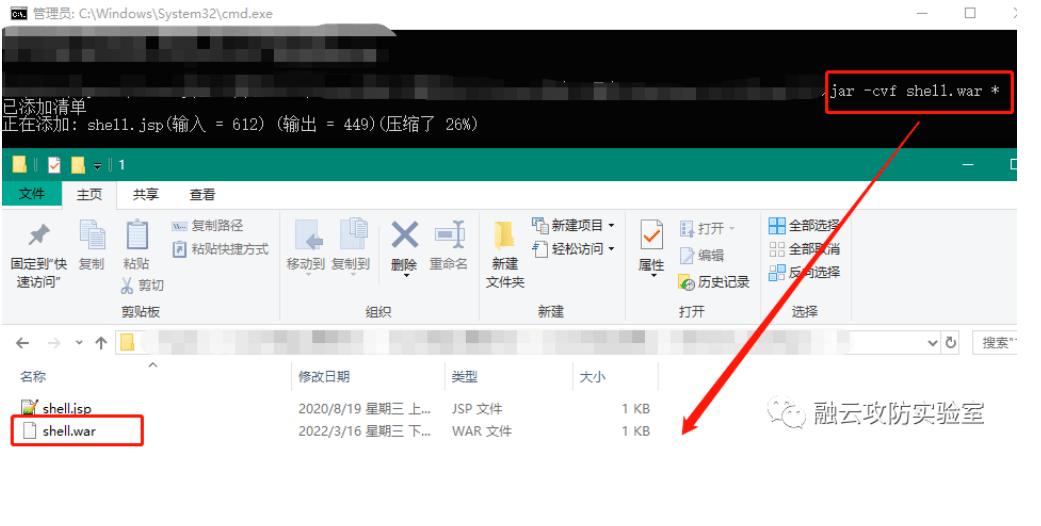Sort by Name (名称) column header

[33, 377]
